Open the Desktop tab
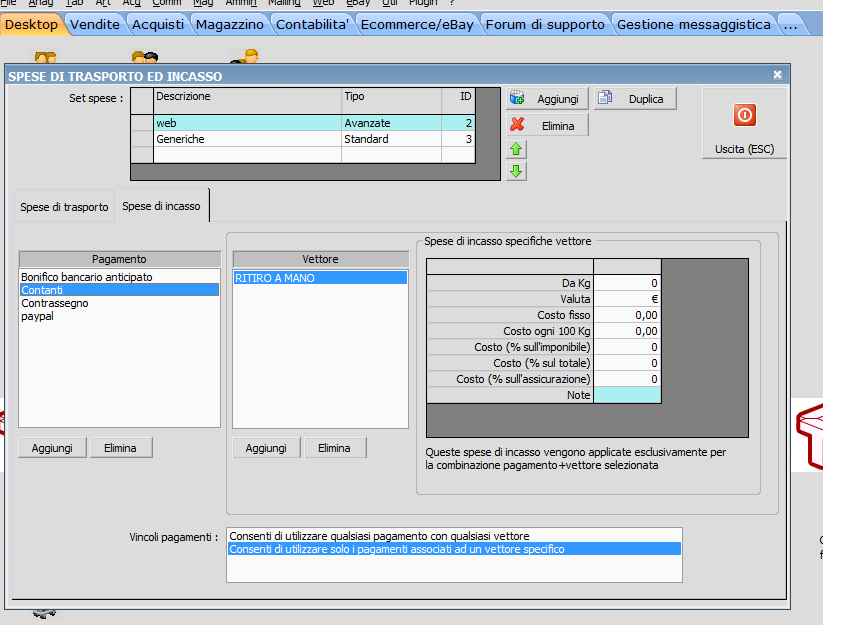This screenshot has width=864, height=625. (x=31, y=25)
